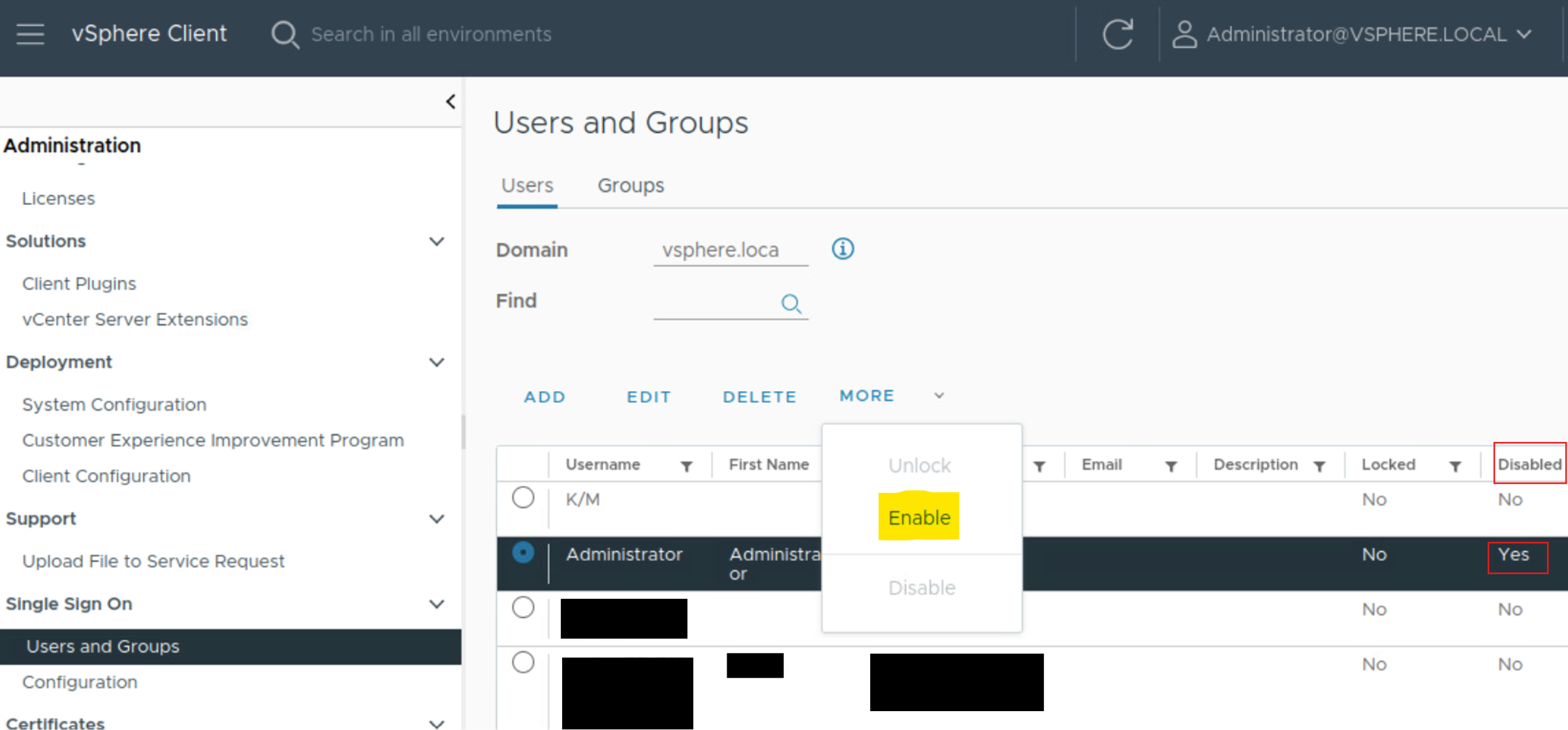Select Users and Groups in sidebar
The image size is (1568, 730).
pos(230,646)
